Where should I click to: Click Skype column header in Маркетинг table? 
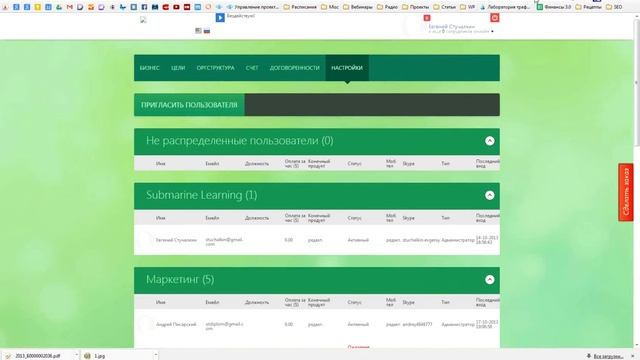(x=408, y=302)
